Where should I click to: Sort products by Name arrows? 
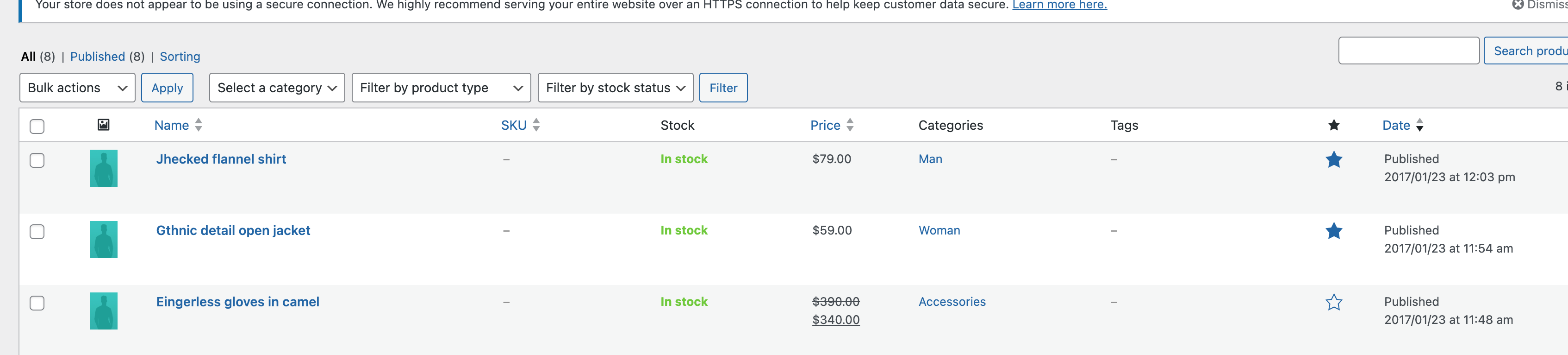click(199, 126)
